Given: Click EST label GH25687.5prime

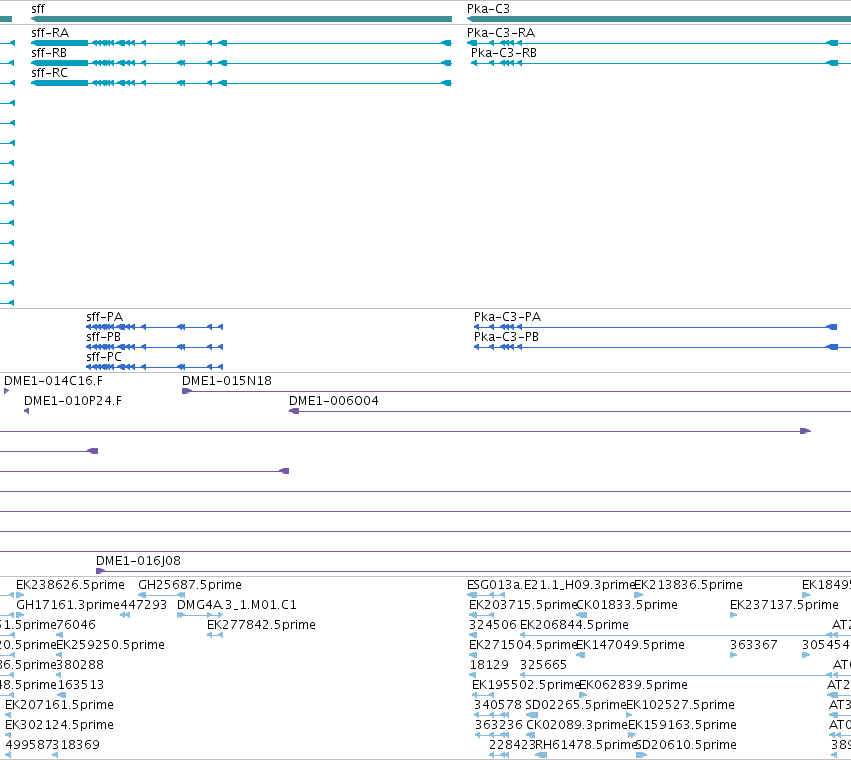Looking at the screenshot, I should pos(190,585).
